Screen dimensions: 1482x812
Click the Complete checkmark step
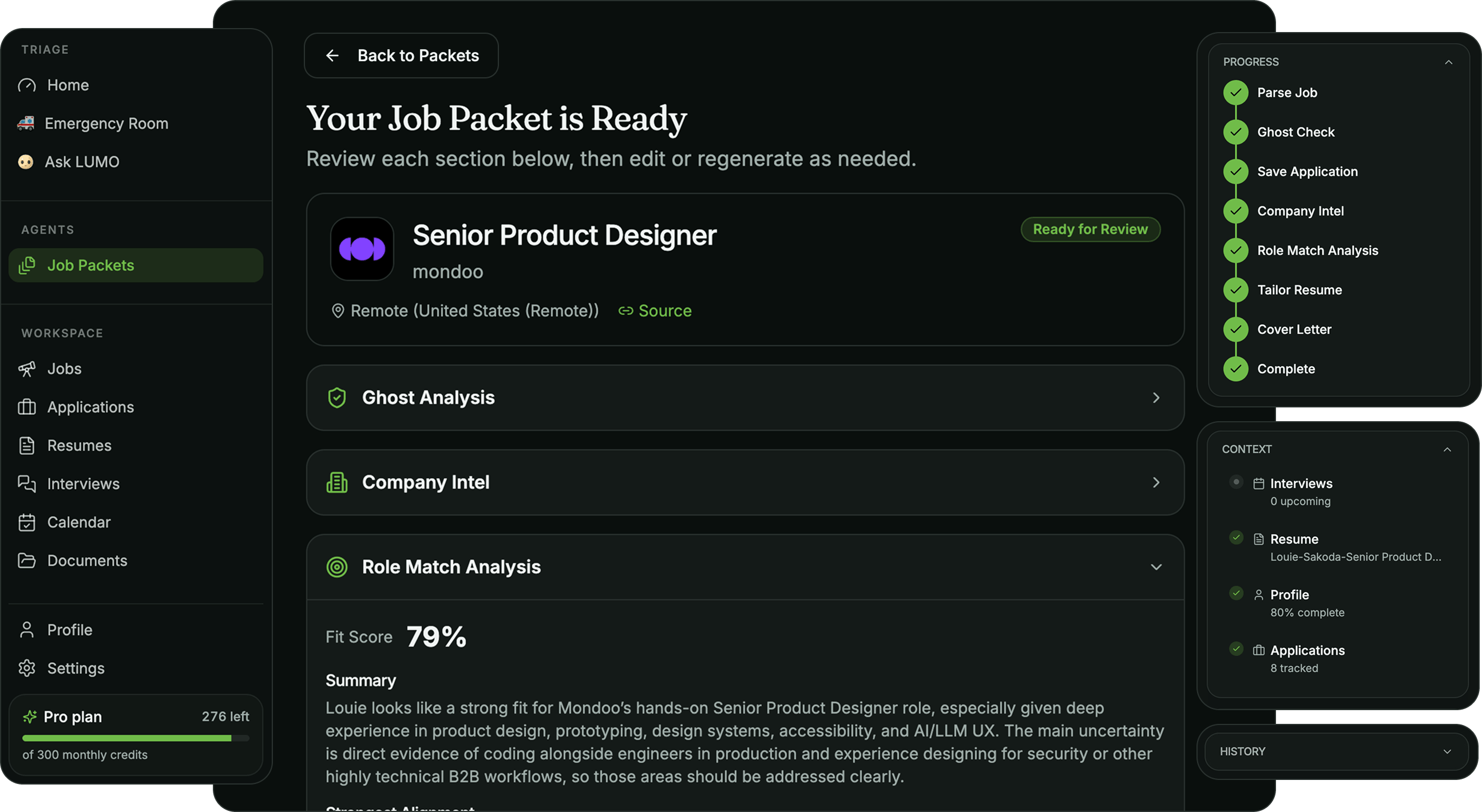tap(1236, 369)
